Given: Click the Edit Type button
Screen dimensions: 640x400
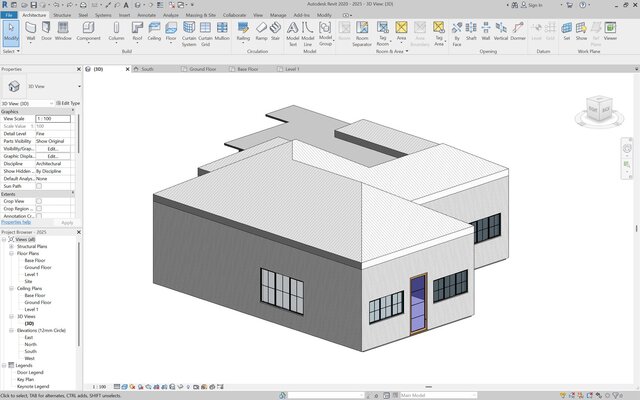Looking at the screenshot, I should coord(69,103).
